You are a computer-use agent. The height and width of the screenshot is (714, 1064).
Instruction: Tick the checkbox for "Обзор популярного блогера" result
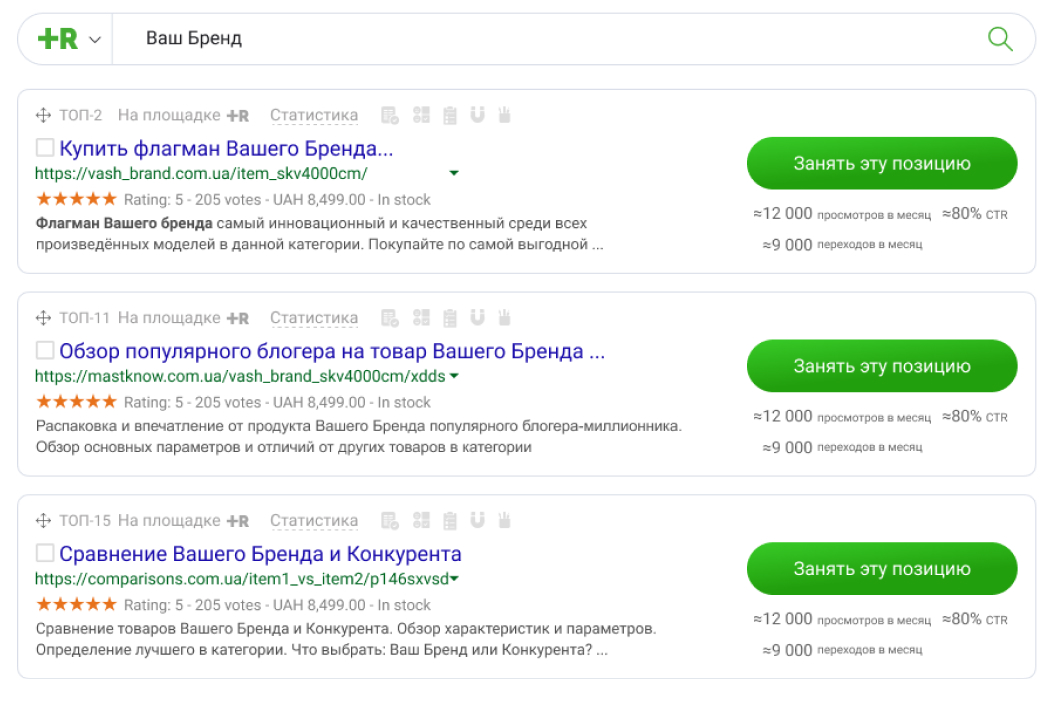pos(45,350)
